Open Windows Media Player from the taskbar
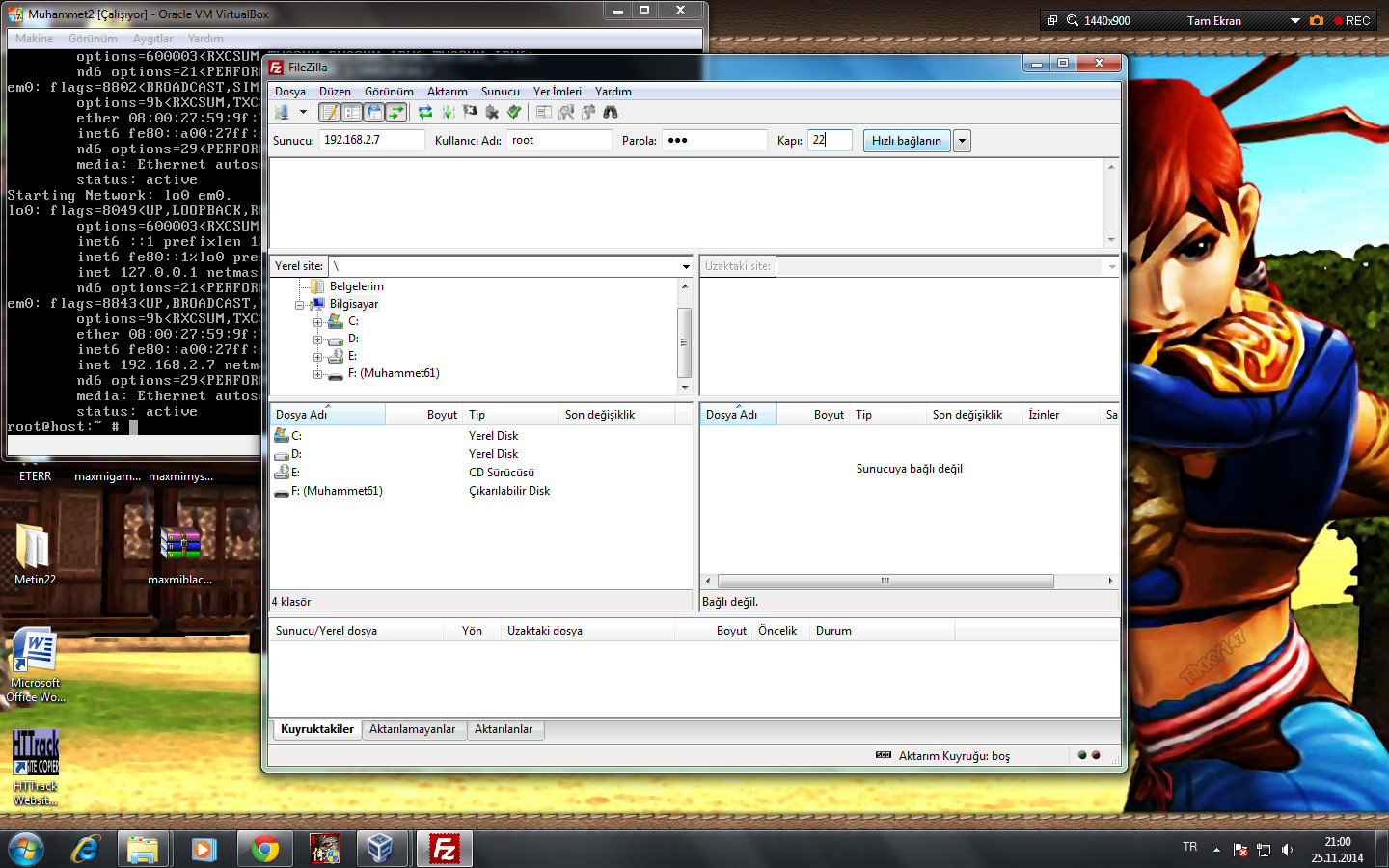 coord(204,849)
